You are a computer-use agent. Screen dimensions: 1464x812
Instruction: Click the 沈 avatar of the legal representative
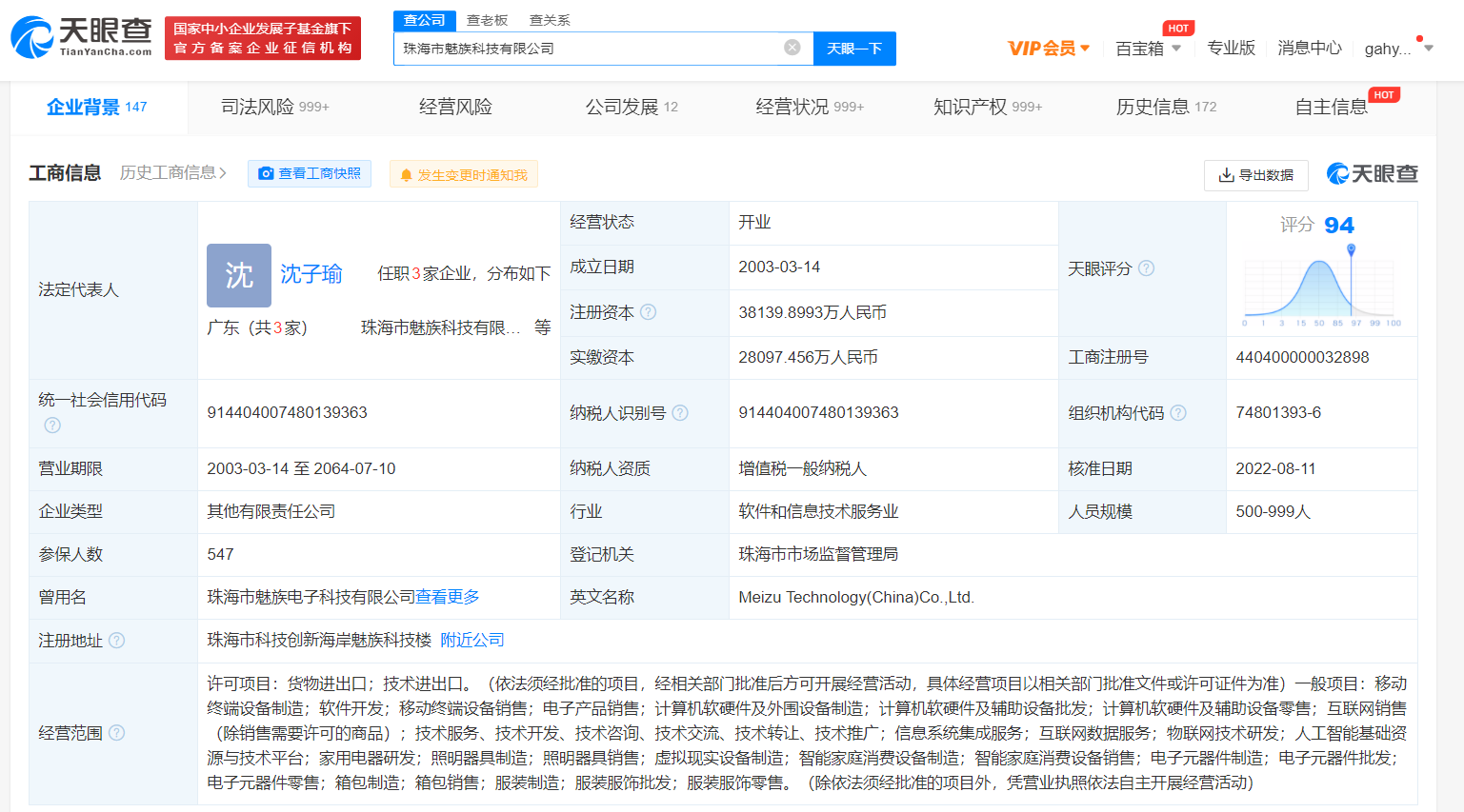coord(239,275)
